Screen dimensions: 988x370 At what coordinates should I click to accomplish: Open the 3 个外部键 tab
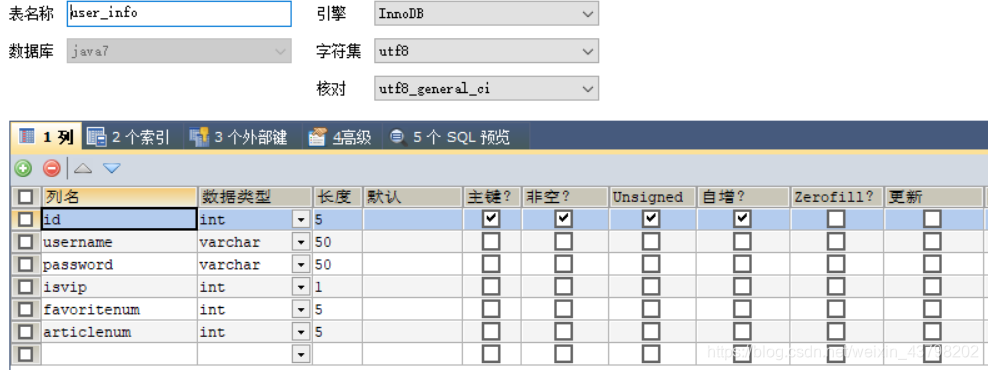238,137
